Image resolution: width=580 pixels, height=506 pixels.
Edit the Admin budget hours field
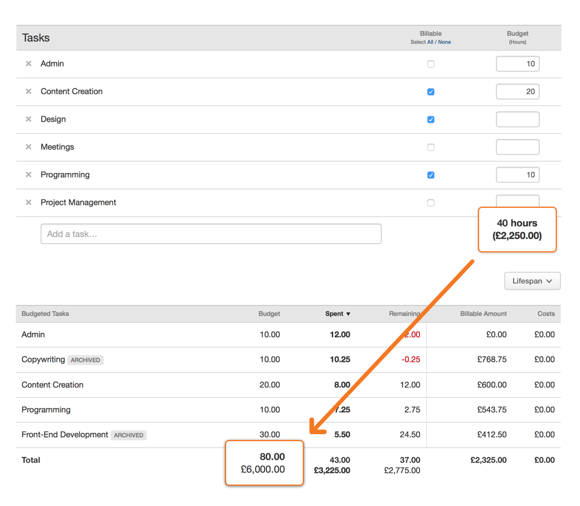(x=517, y=64)
